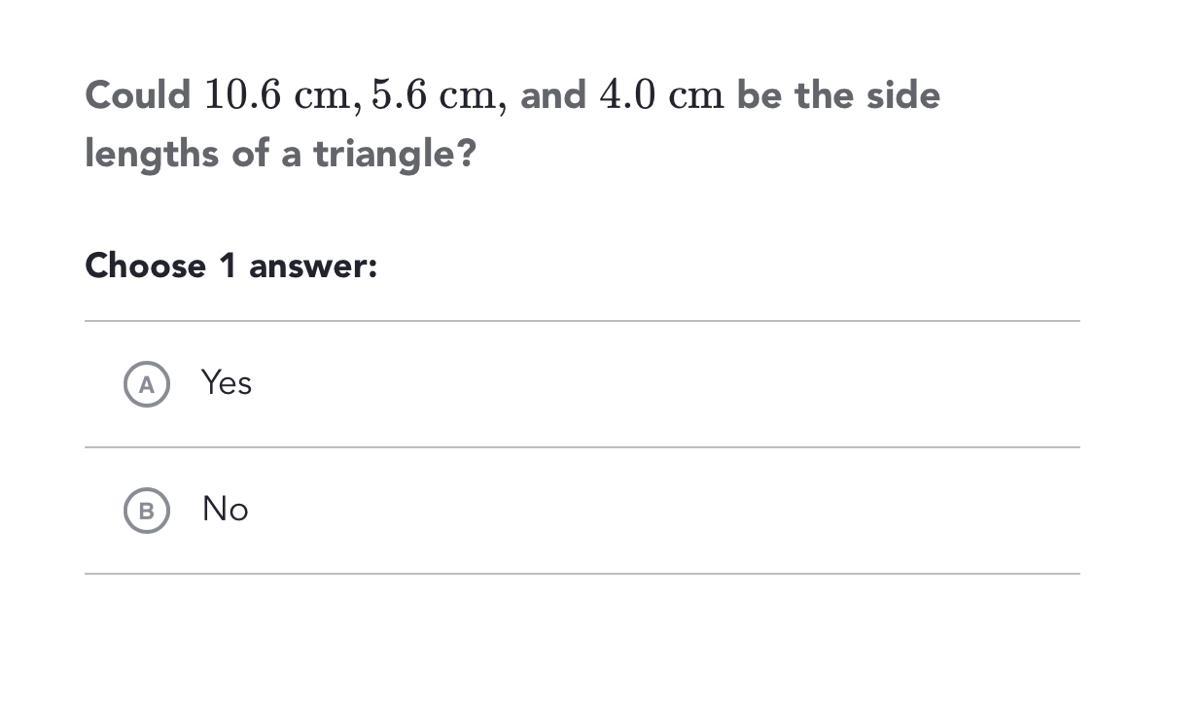This screenshot has height=709, width=1200.
Task: Click the blank area of the No row
Action: pos(665,511)
